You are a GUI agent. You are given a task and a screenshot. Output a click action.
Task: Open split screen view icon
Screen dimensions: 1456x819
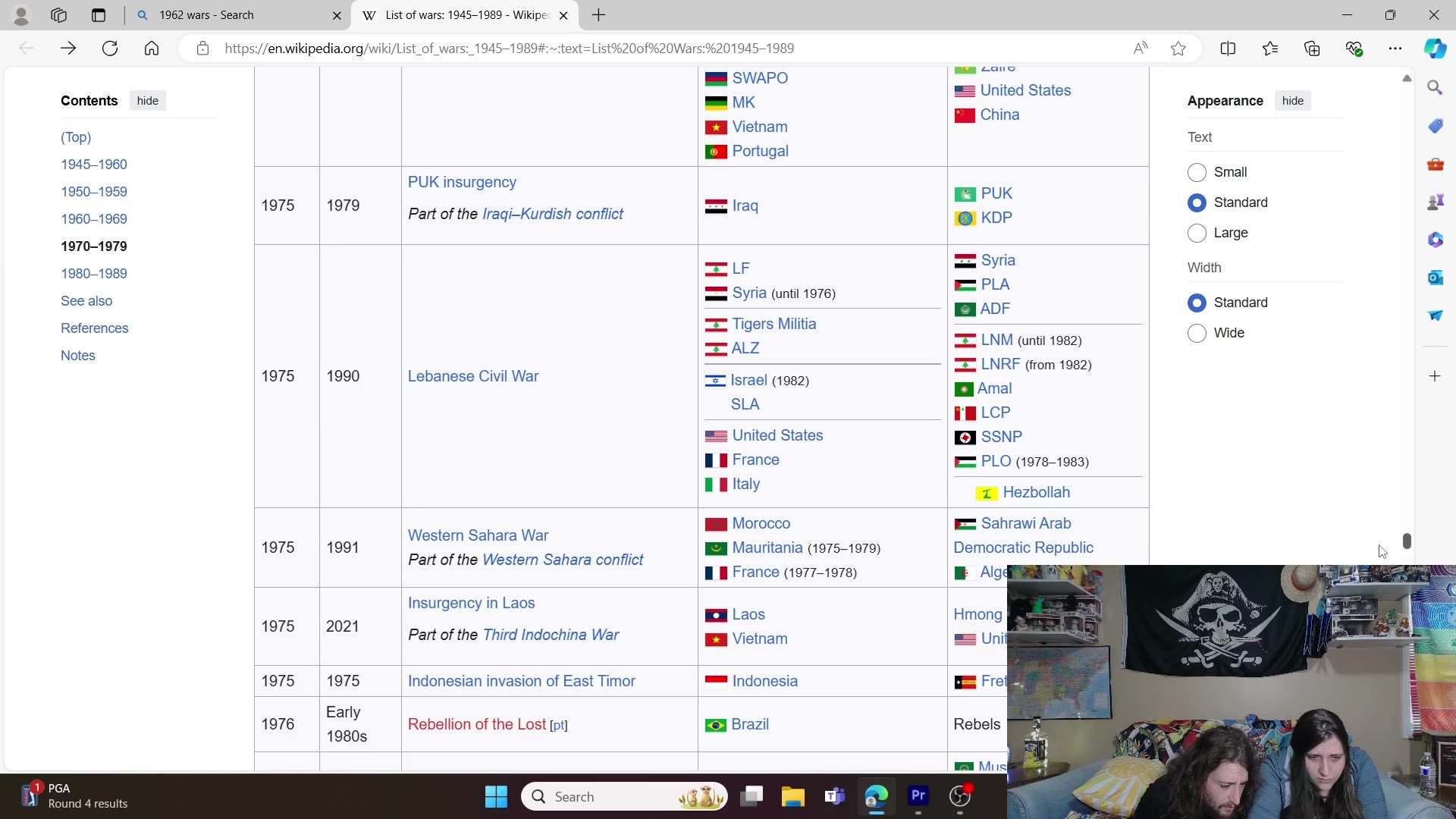coord(1228,49)
